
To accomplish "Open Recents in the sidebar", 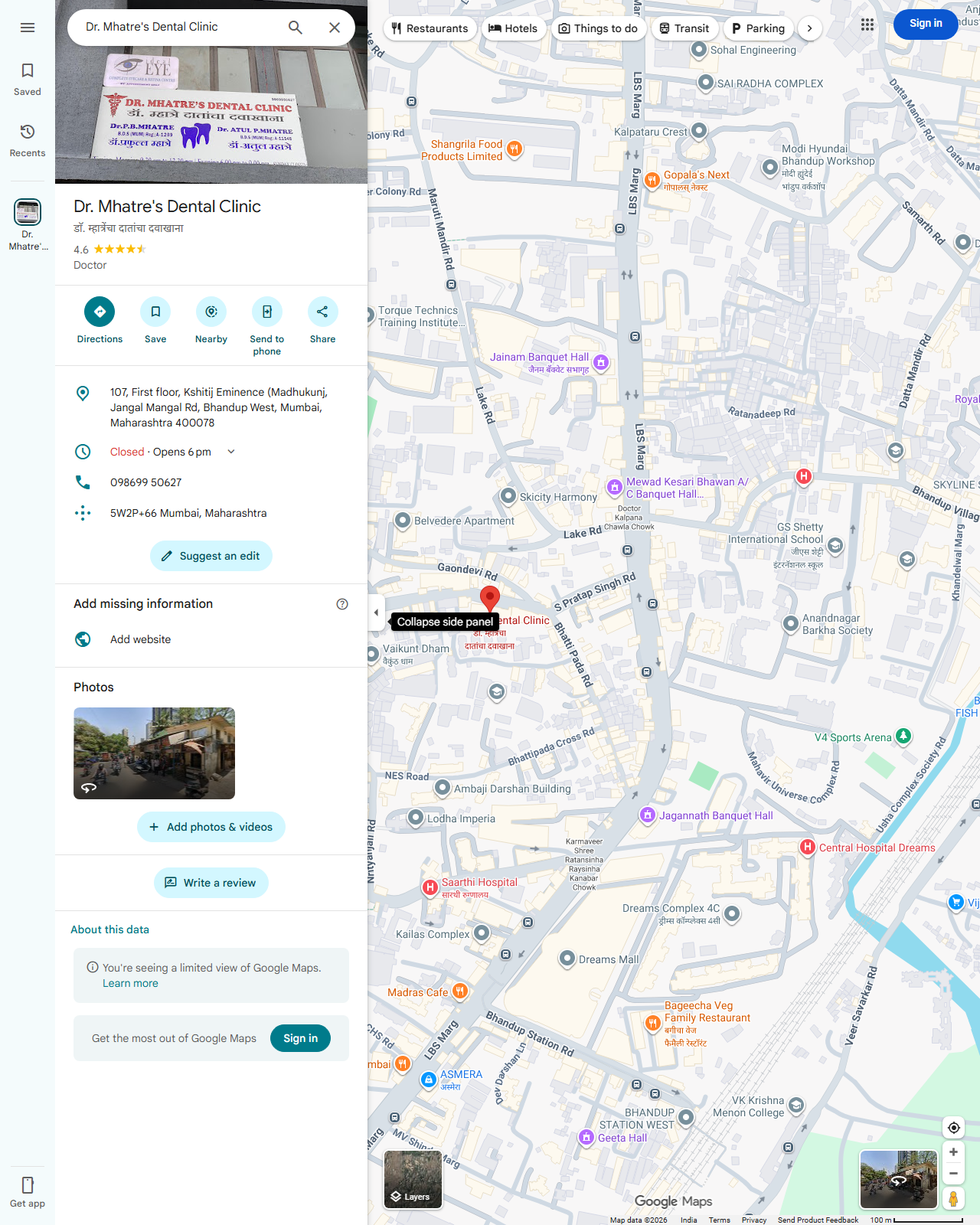I will click(28, 141).
